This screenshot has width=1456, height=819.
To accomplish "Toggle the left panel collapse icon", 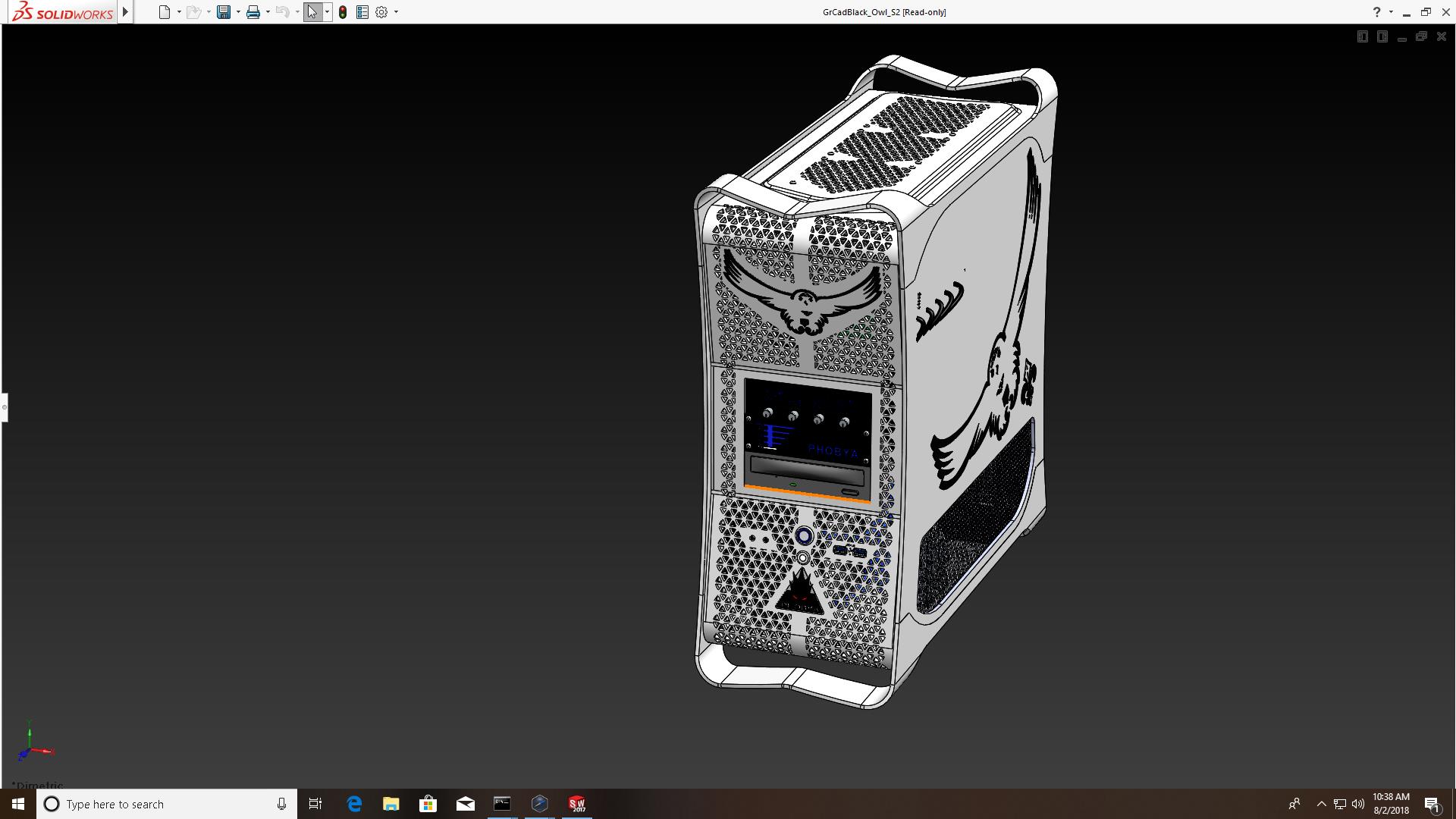I will (x=1362, y=36).
